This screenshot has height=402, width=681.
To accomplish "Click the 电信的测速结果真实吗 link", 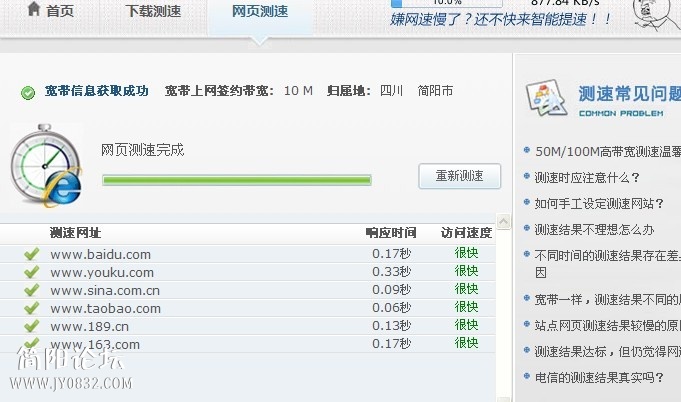I will [599, 377].
